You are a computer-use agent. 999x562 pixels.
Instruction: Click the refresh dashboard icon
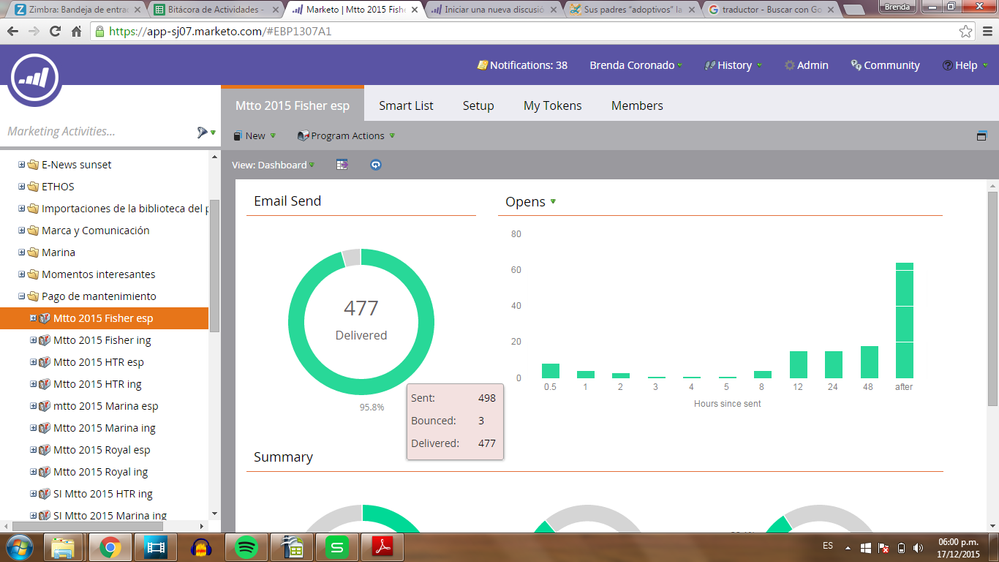[x=376, y=165]
